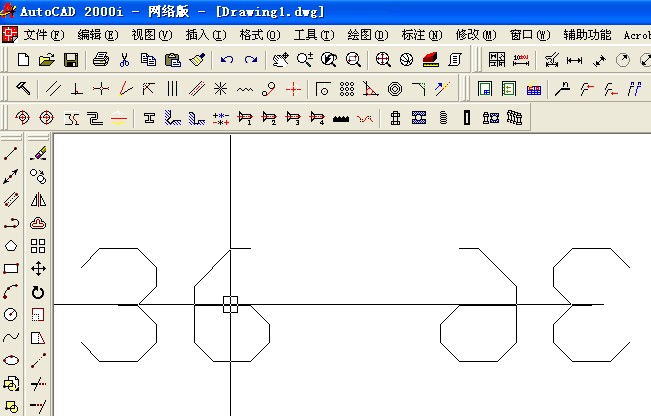
Task: Undo the last action
Action: coord(227,60)
